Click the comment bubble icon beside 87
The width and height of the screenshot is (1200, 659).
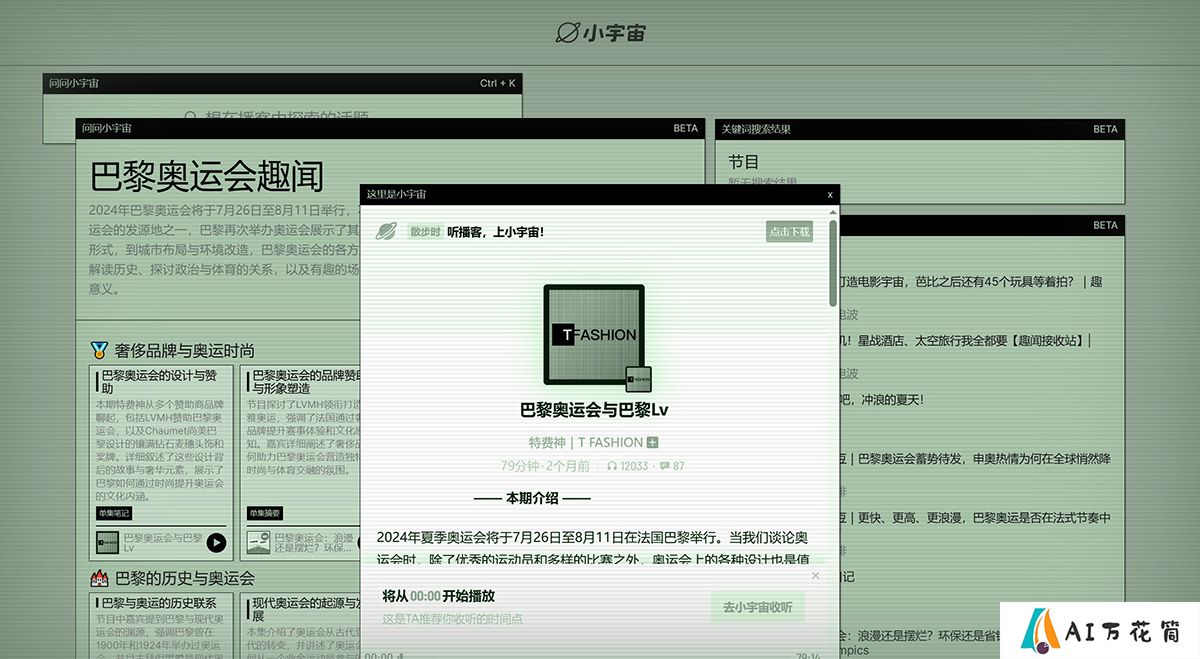664,466
